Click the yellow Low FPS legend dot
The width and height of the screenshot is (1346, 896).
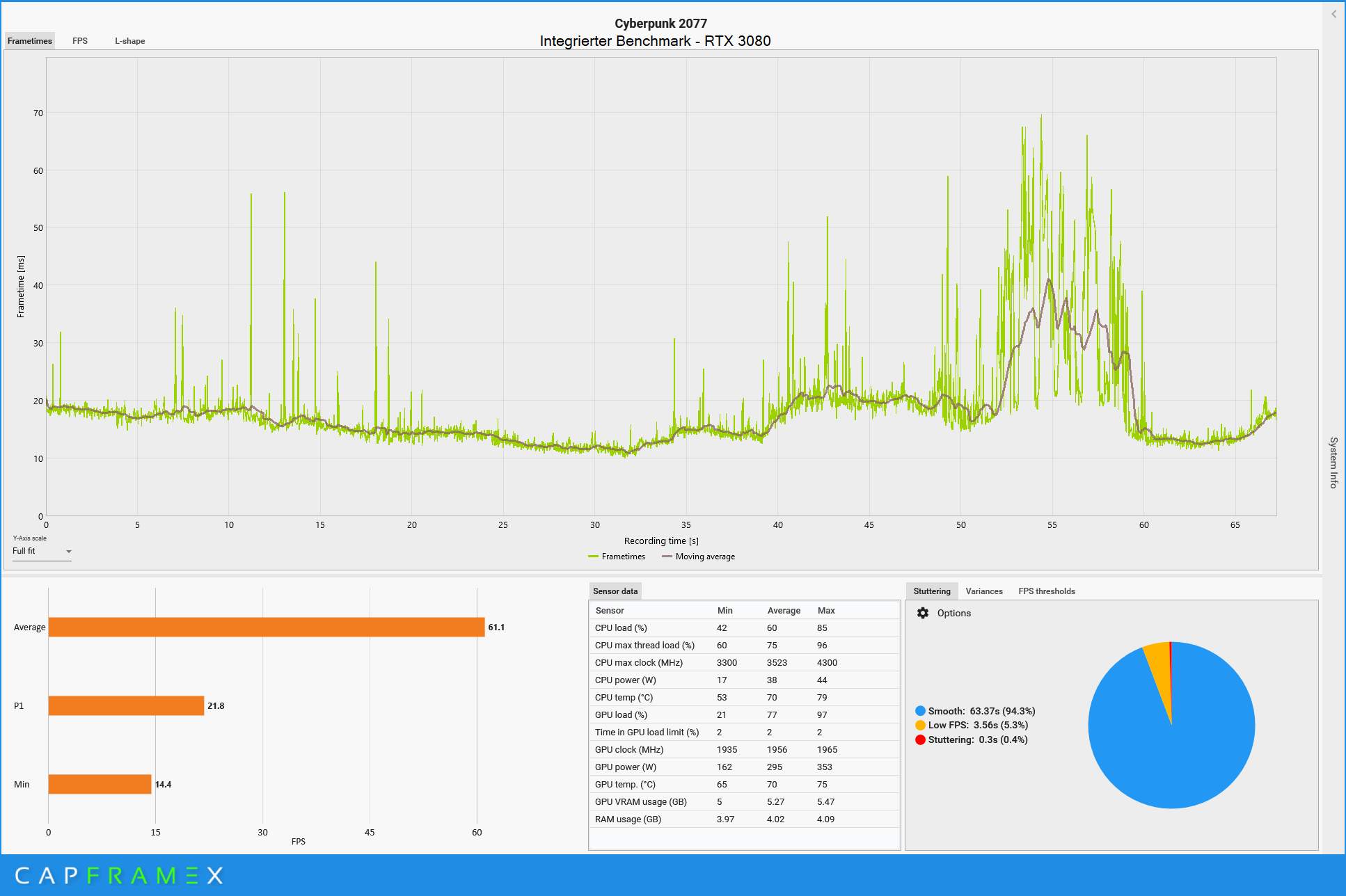(920, 725)
